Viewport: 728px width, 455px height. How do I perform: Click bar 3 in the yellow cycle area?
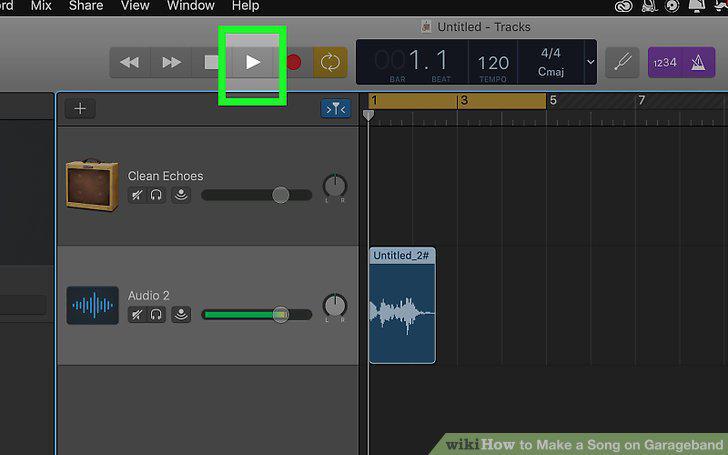pyautogui.click(x=464, y=100)
